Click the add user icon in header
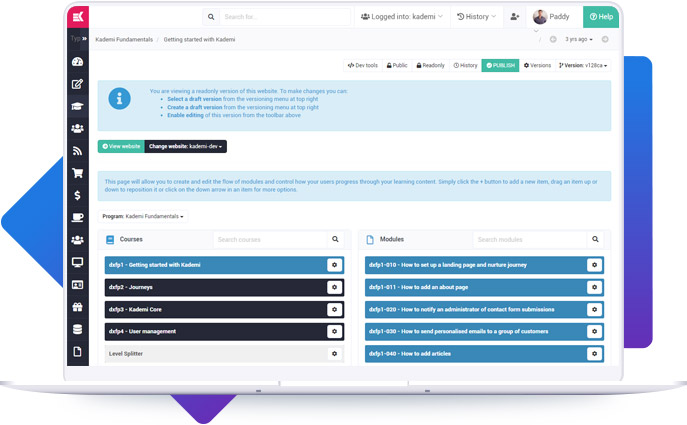 [514, 17]
